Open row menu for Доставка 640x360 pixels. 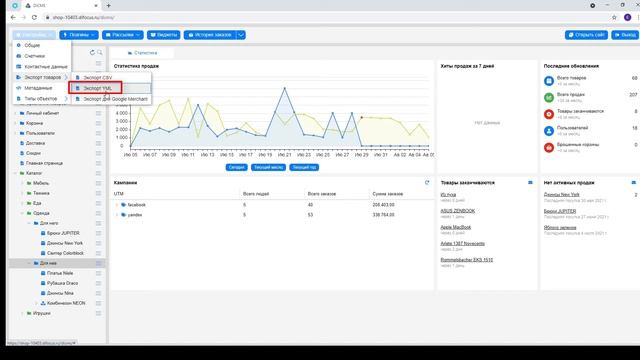point(98,143)
